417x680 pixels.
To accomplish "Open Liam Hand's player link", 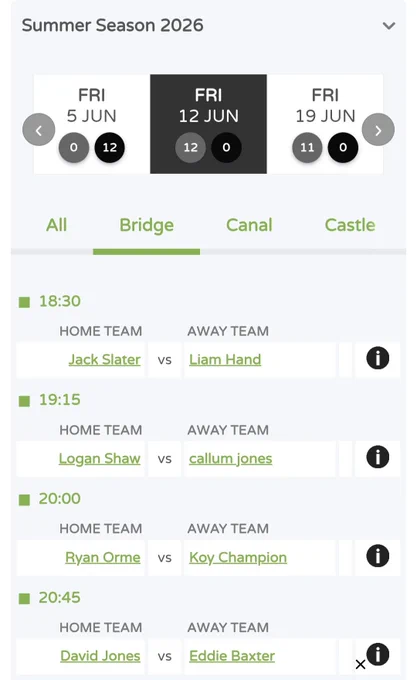I will (225, 360).
